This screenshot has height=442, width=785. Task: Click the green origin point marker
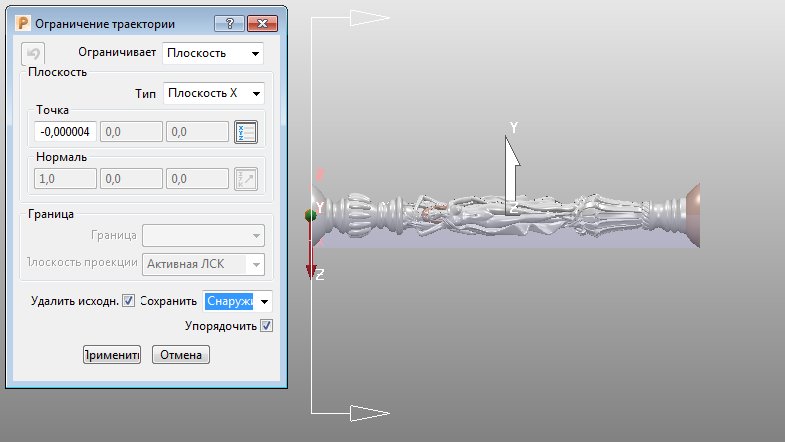pos(310,215)
